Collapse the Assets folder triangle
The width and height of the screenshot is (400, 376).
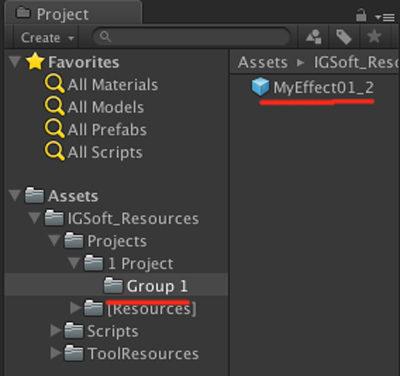[x=15, y=195]
